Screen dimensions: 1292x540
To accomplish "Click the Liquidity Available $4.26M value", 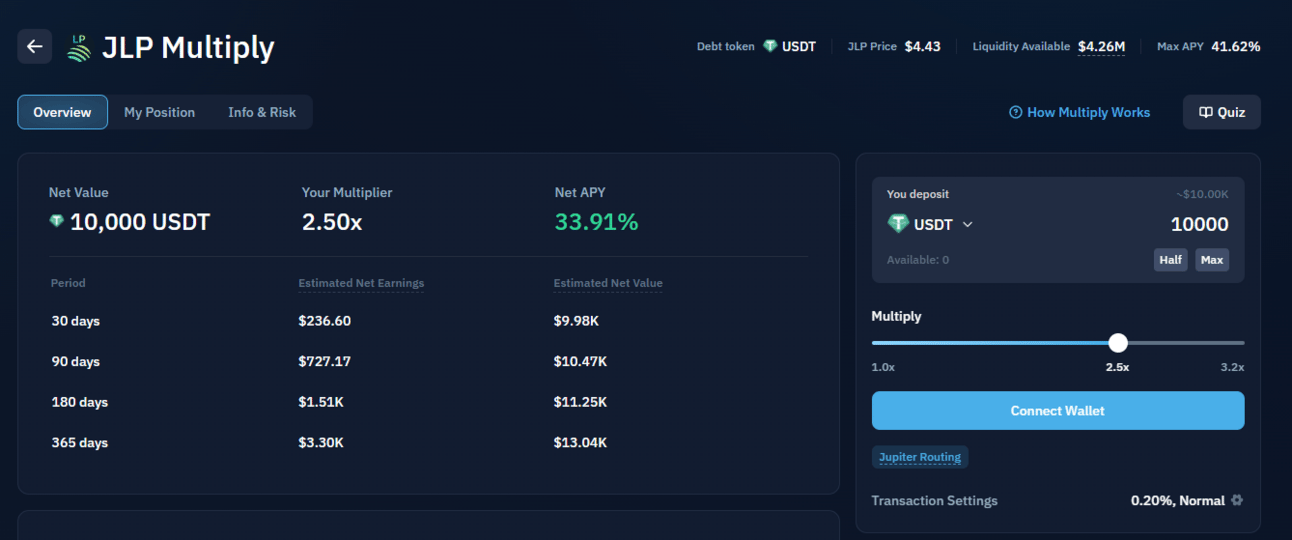I will (x=1101, y=46).
